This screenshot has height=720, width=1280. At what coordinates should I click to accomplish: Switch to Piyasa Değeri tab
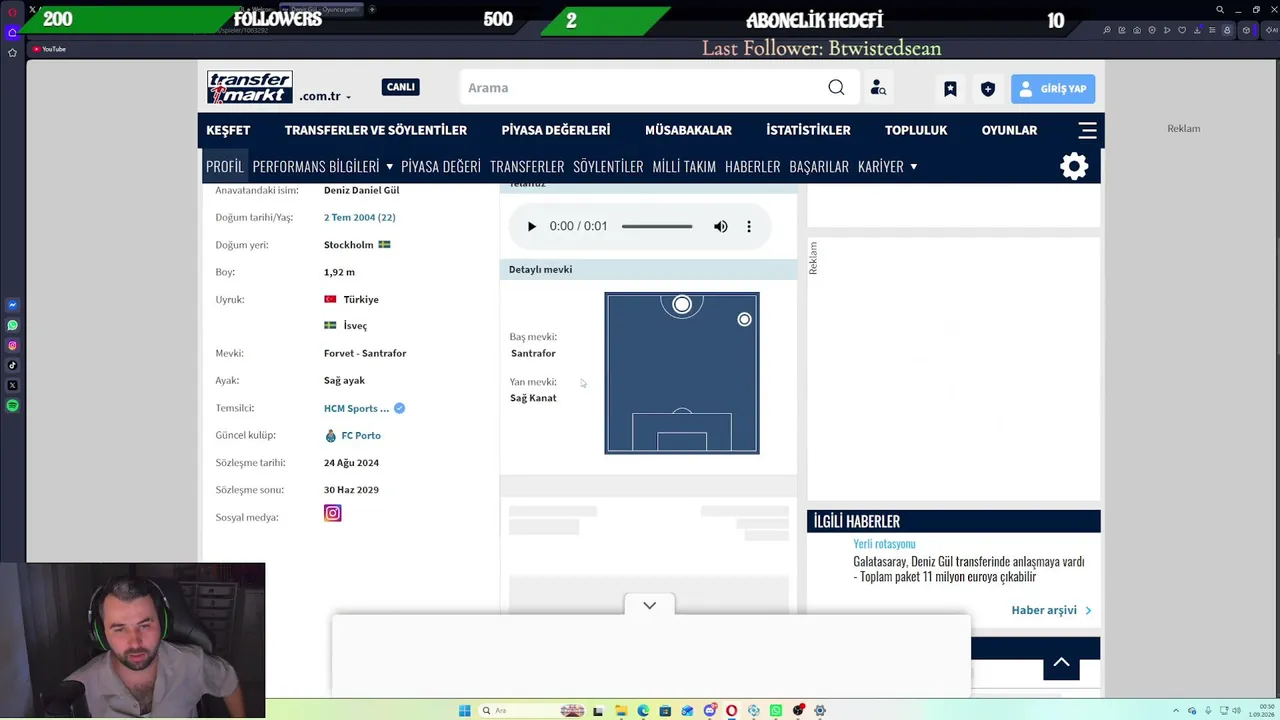441,166
